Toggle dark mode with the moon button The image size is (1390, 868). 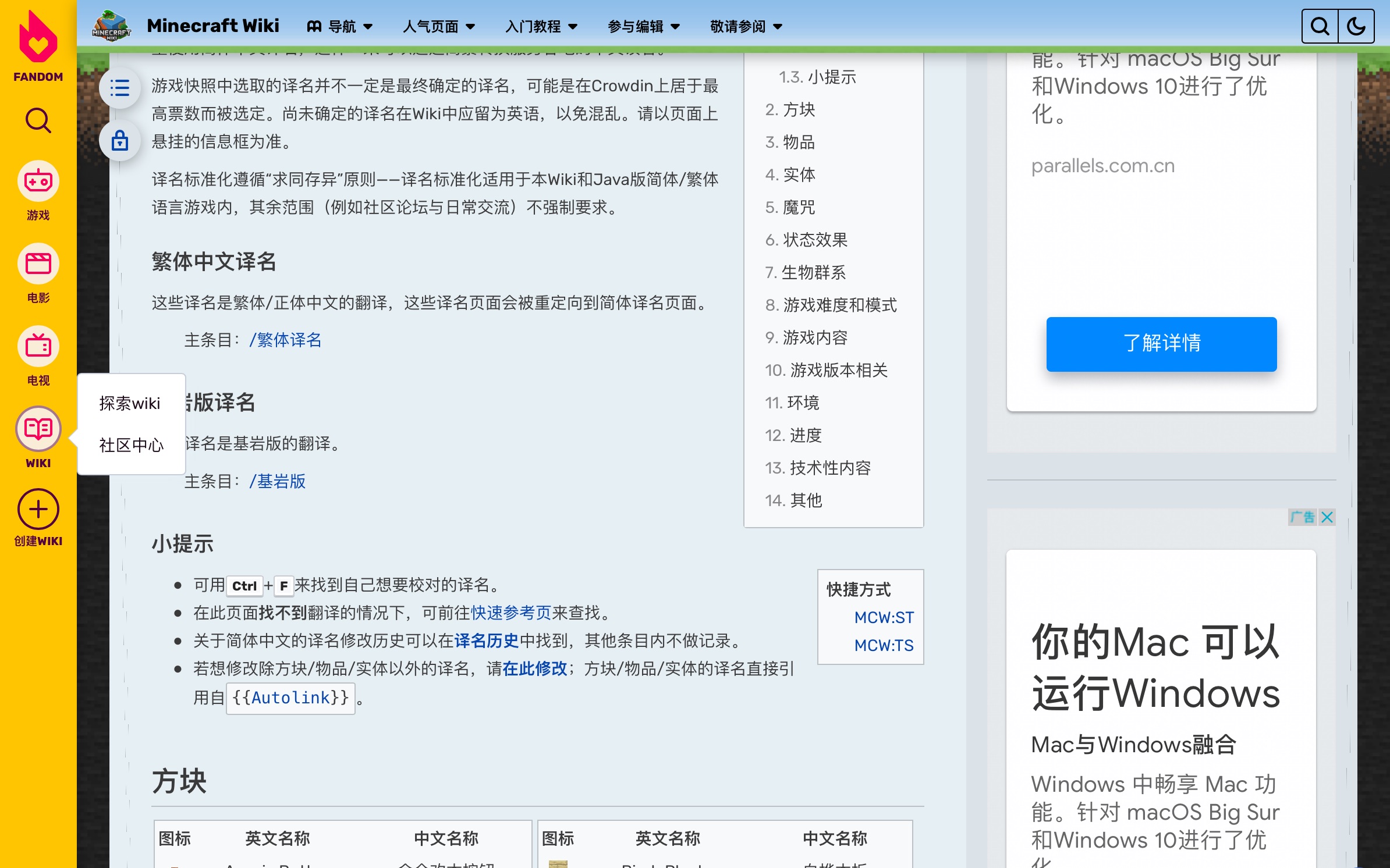(1356, 26)
